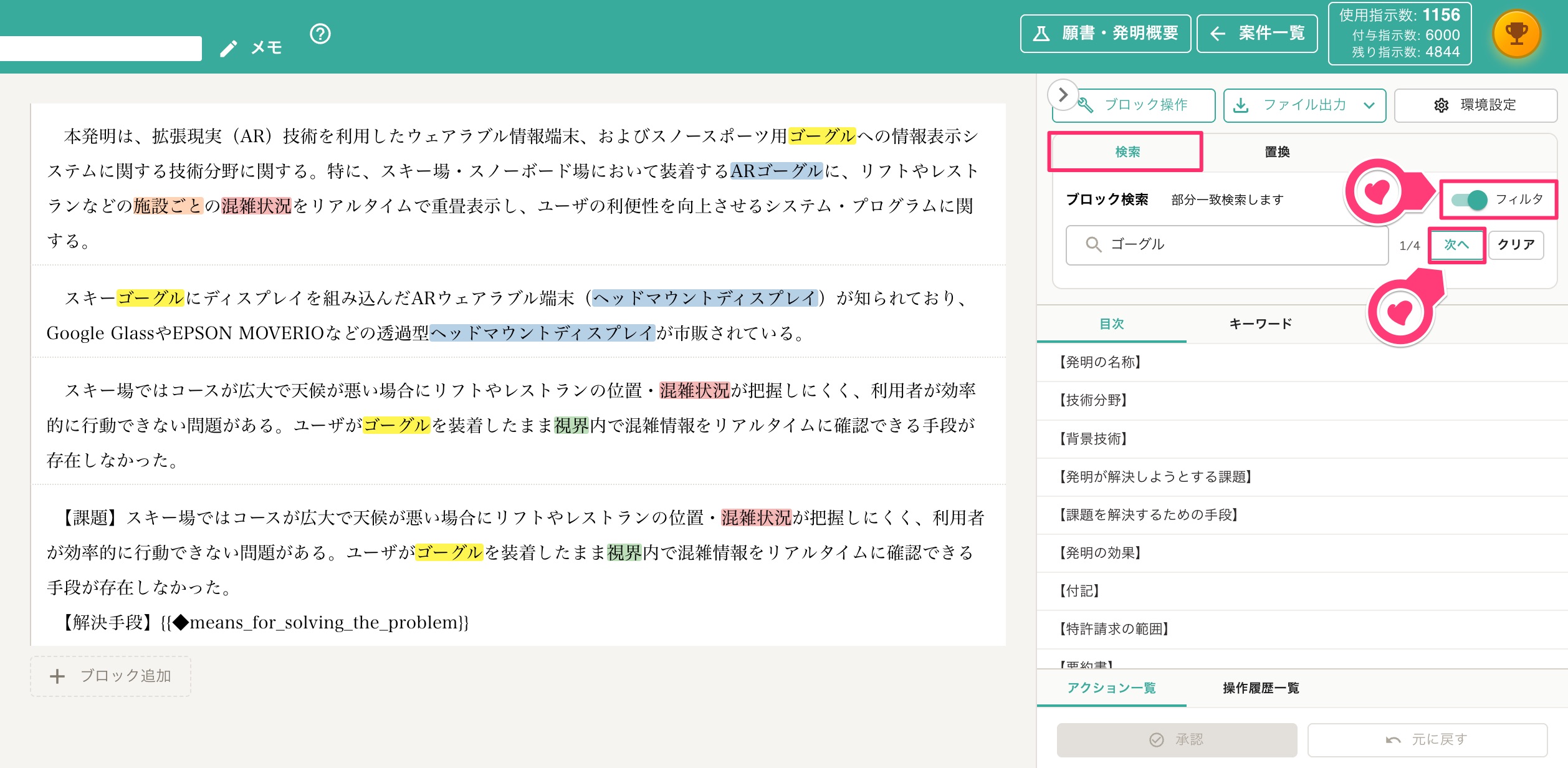Select the 操作履歴一覧 tab
The image size is (1568, 768).
pyautogui.click(x=1261, y=688)
